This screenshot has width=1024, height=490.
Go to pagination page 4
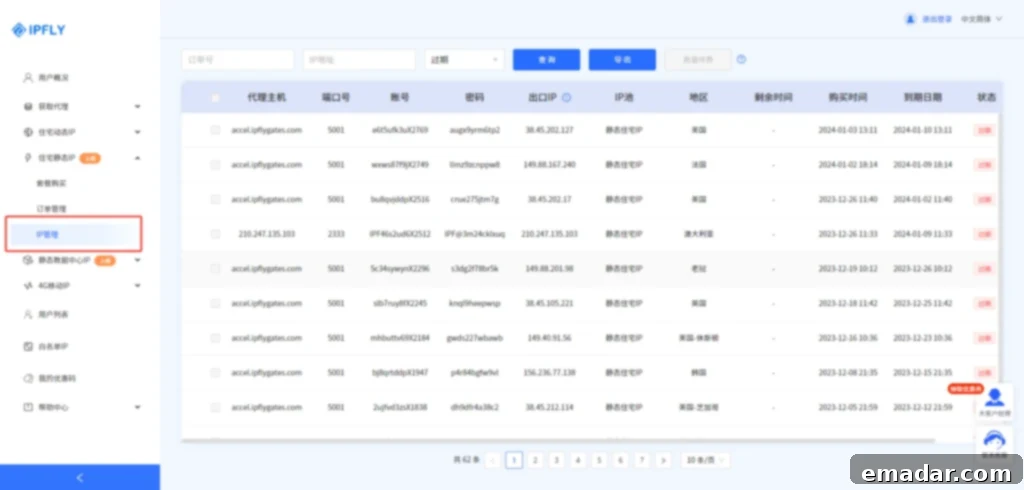pos(578,461)
